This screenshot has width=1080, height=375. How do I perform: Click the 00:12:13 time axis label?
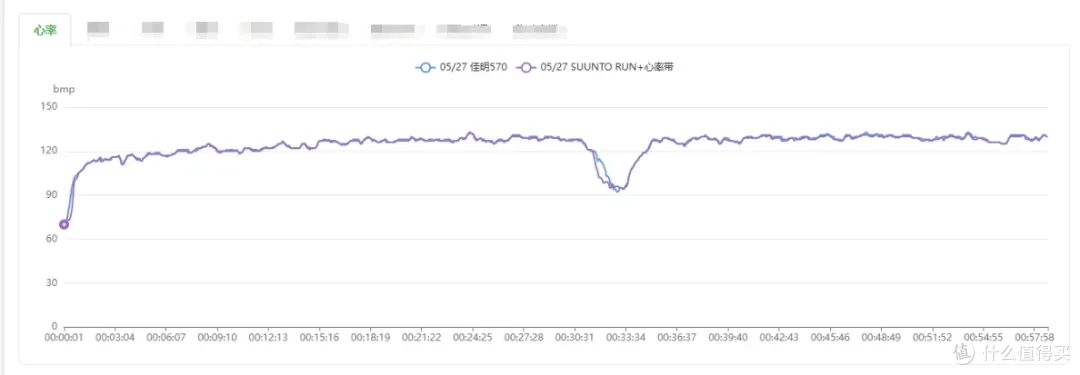coord(268,338)
